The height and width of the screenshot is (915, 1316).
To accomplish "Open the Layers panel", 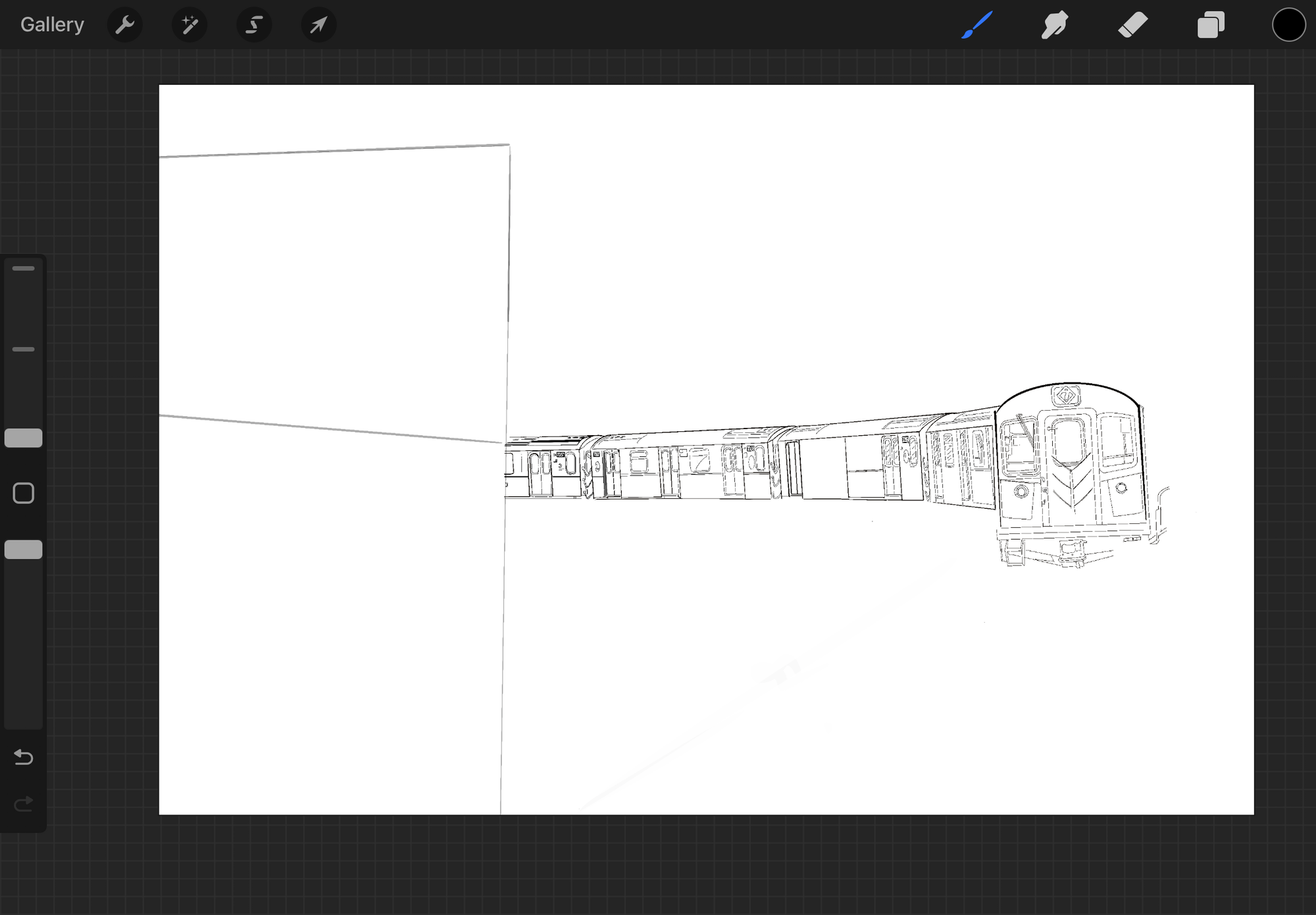I will 1211,25.
